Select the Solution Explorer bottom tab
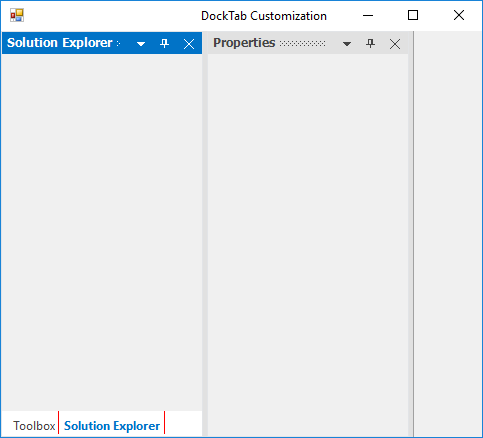483x438 pixels. coord(112,426)
